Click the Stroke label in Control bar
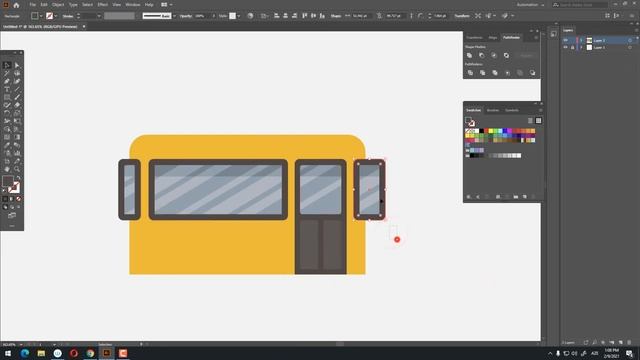The height and width of the screenshot is (360, 640). click(x=68, y=16)
